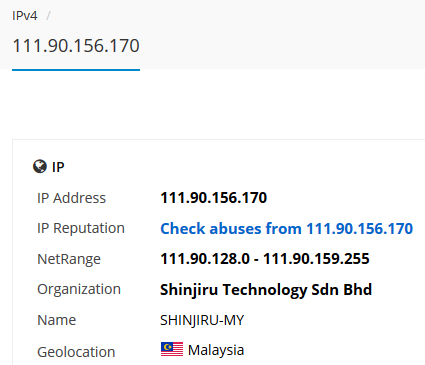Viewport: 425px width, 365px height.
Task: Click the bold IP Address value 111.90.156.170
Action: point(214,198)
